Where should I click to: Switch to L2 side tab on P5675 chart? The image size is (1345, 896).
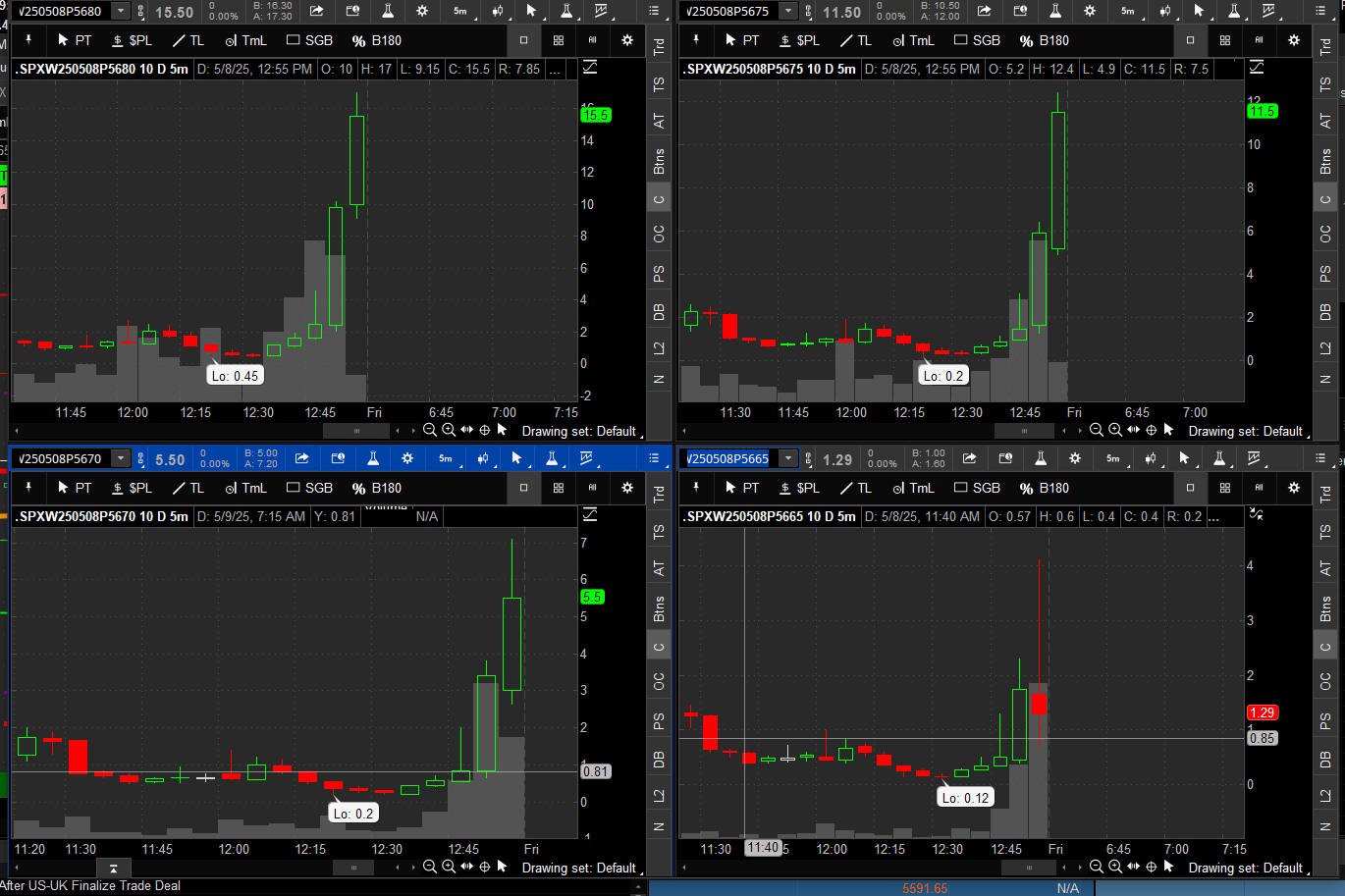pos(1325,348)
